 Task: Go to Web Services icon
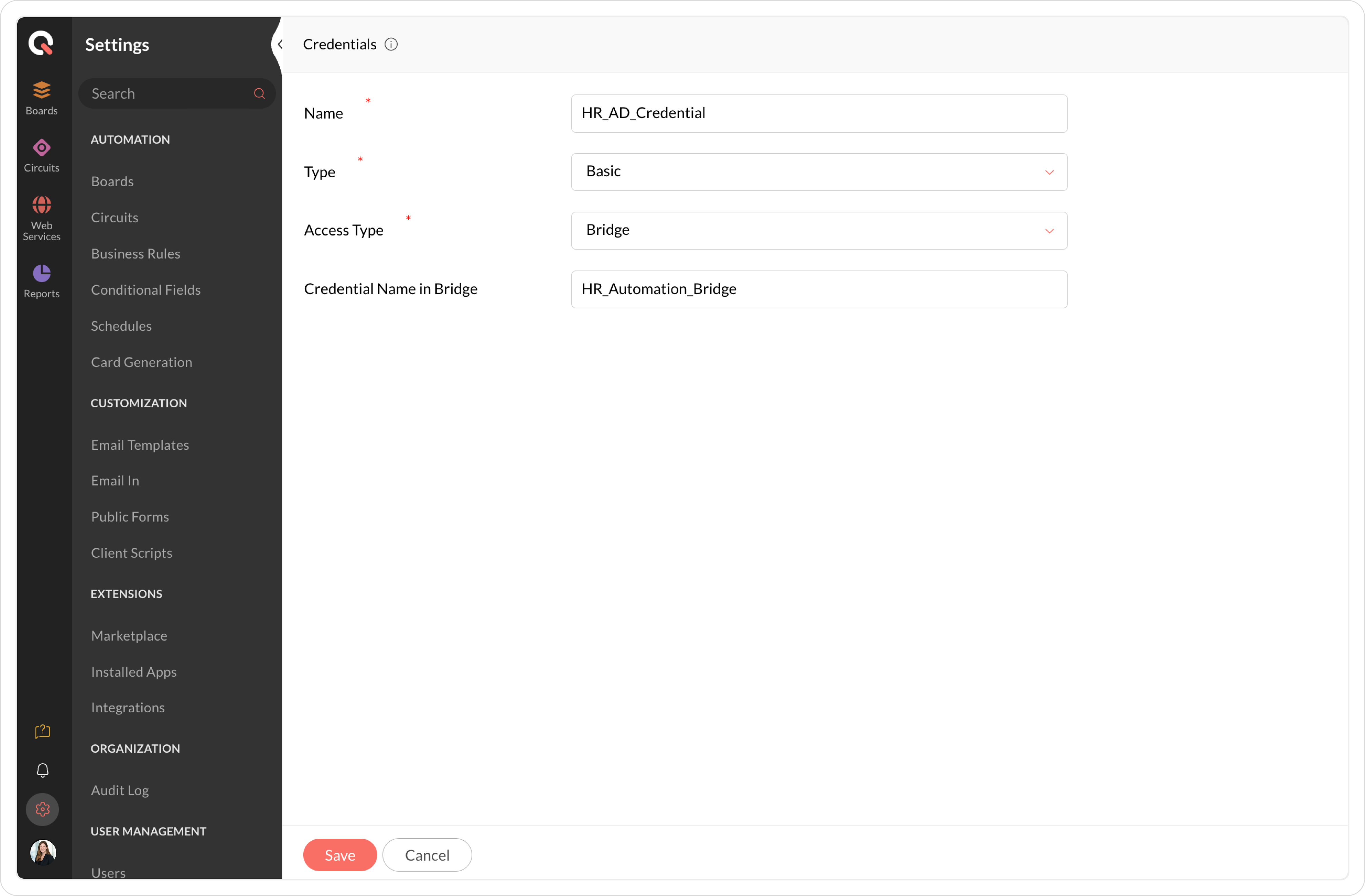pyautogui.click(x=41, y=218)
